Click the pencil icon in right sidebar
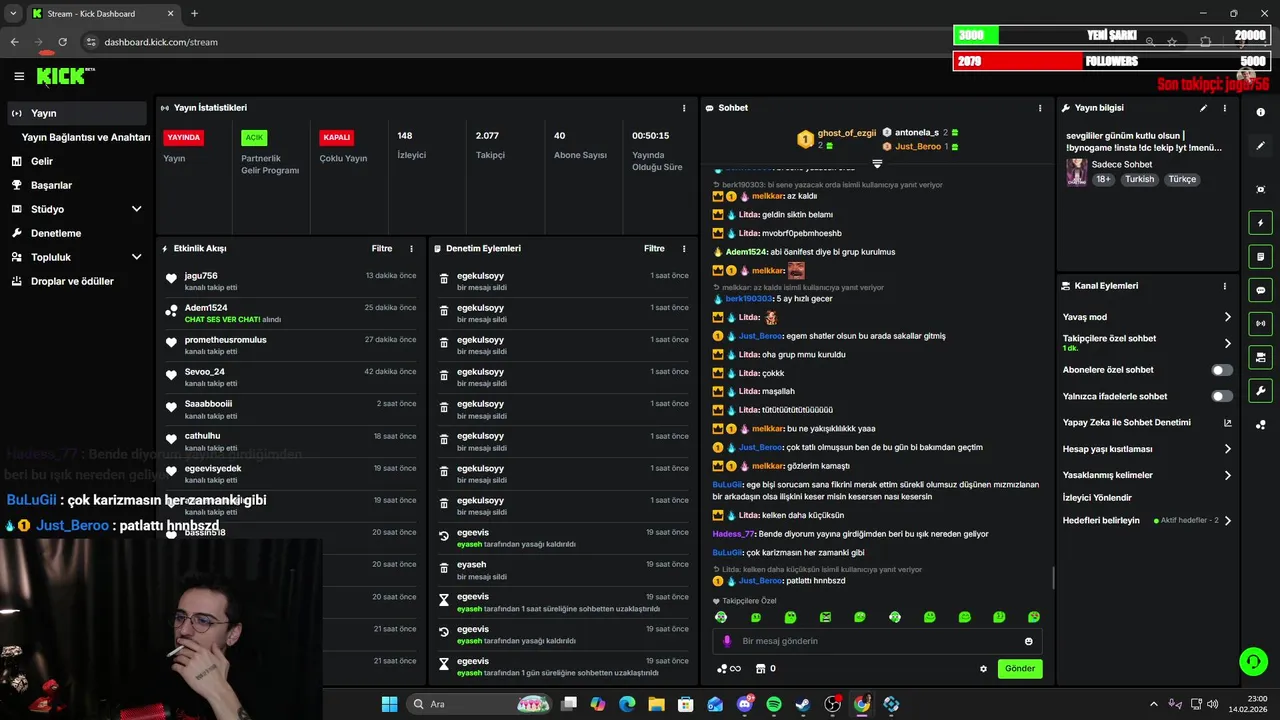Image resolution: width=1280 pixels, height=720 pixels. click(x=1260, y=146)
